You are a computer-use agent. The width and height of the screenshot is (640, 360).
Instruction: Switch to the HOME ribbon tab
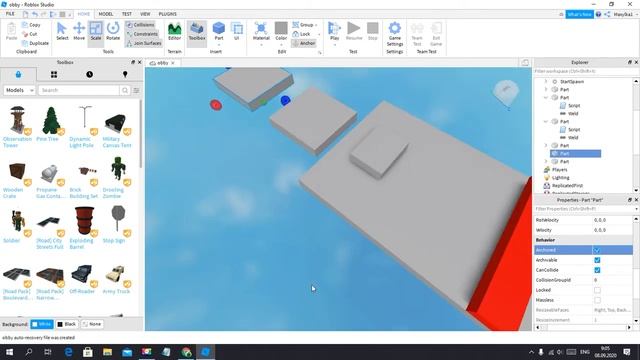[83, 14]
